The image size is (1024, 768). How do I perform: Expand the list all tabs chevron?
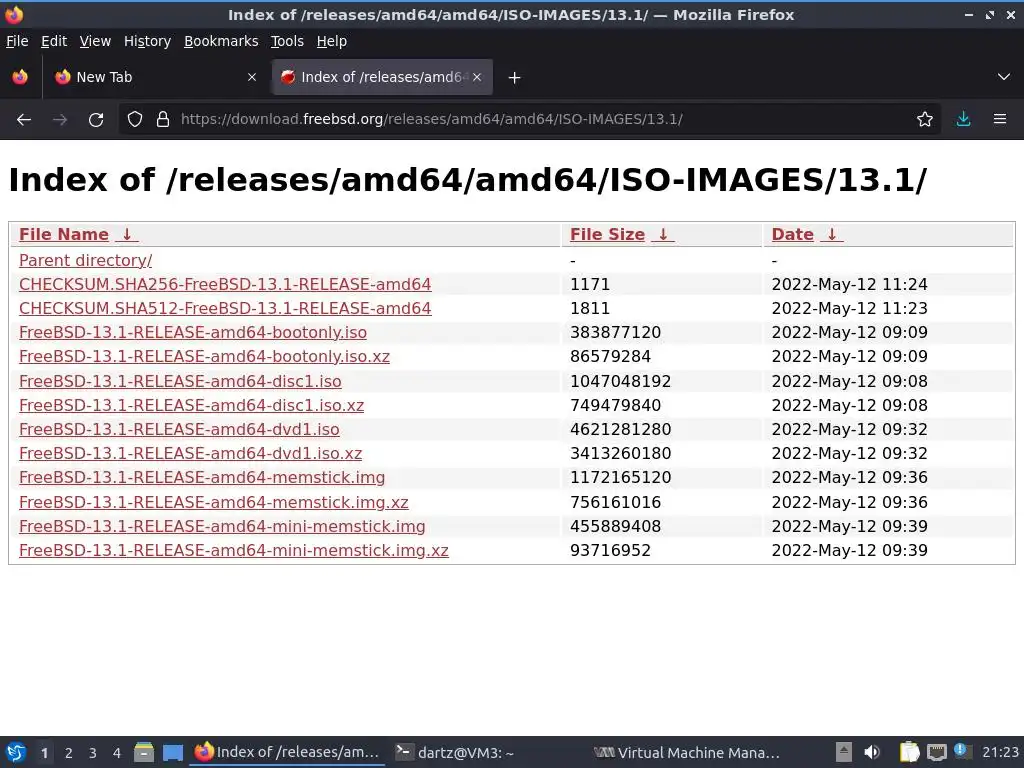[1004, 77]
